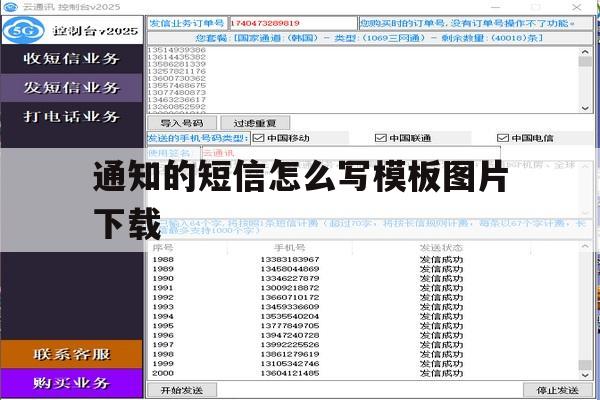Image resolution: width=600 pixels, height=400 pixels.
Task: Click results table scrollbar down arrow
Action: (x=585, y=375)
